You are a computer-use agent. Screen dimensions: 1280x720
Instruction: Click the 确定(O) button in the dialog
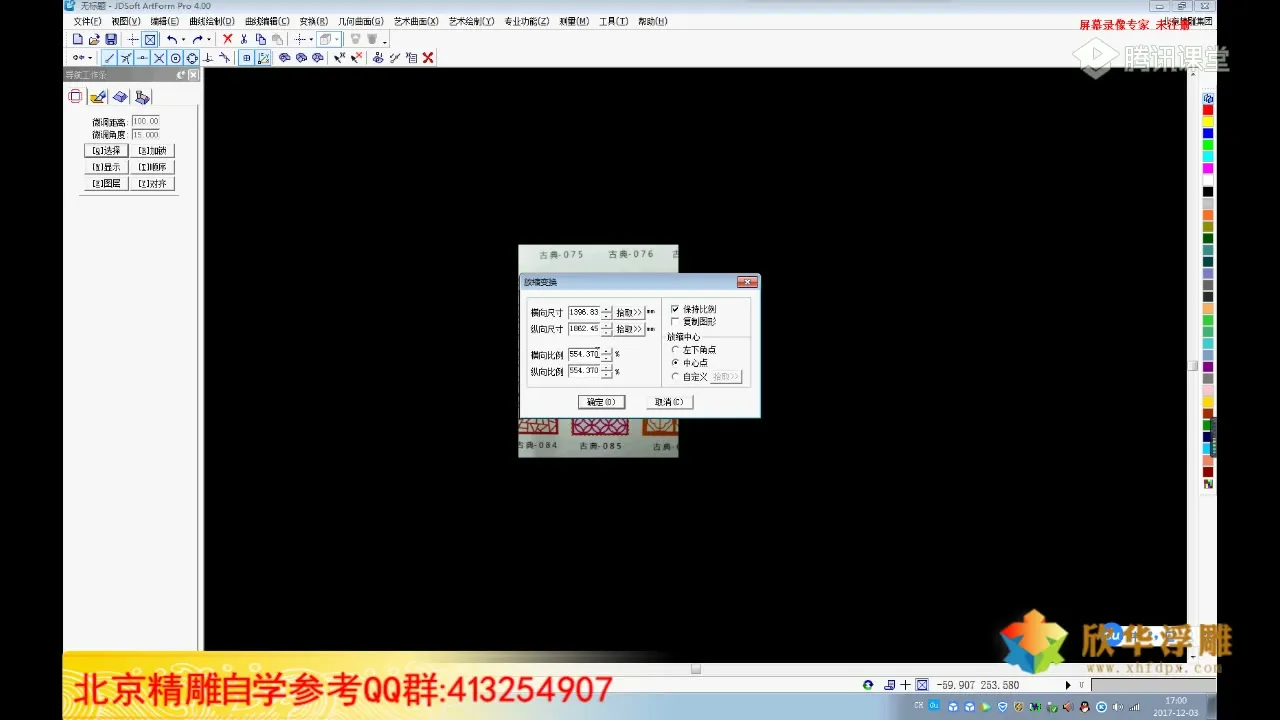click(x=601, y=402)
